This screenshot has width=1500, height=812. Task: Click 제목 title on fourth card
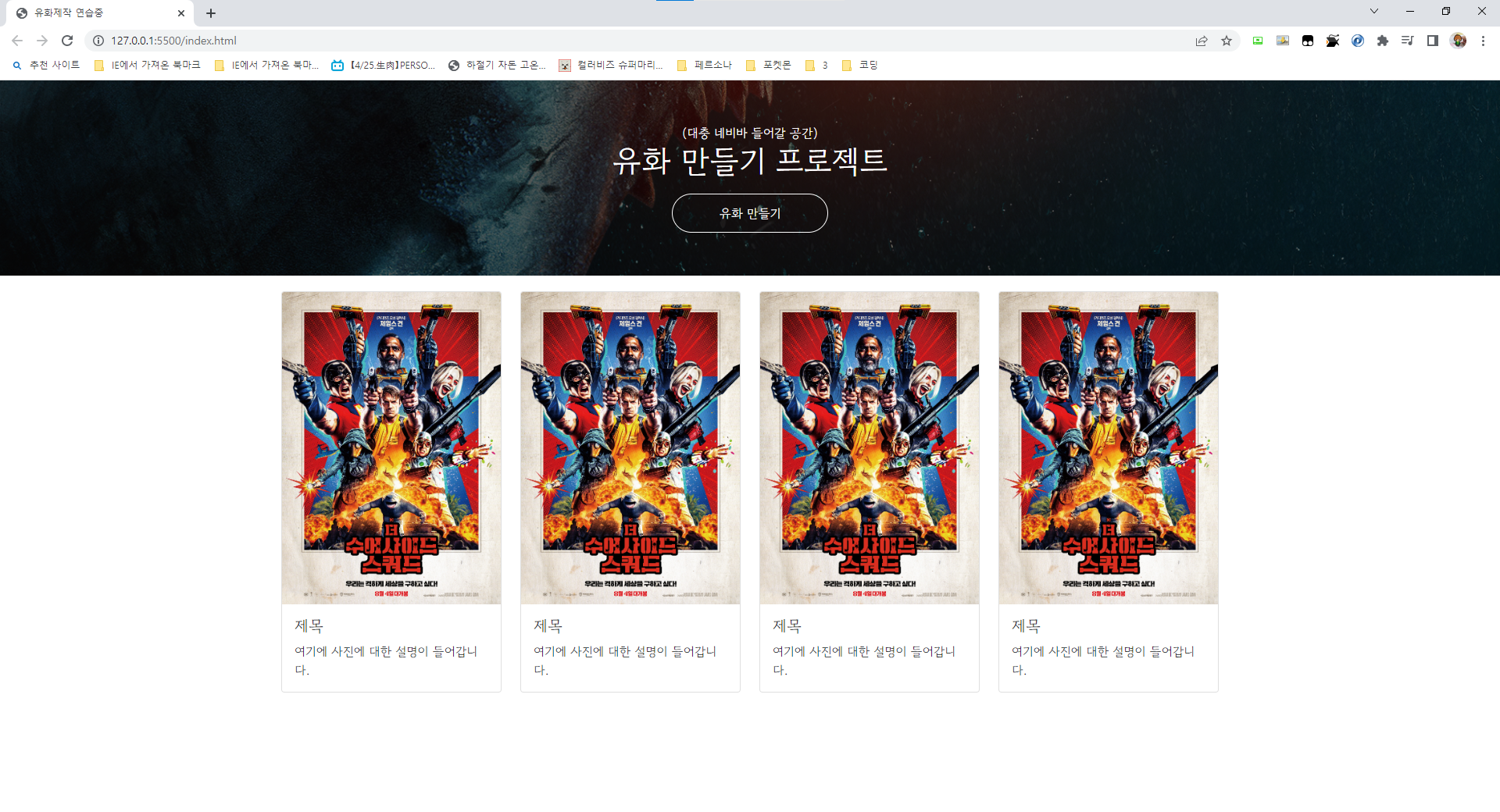click(1026, 626)
